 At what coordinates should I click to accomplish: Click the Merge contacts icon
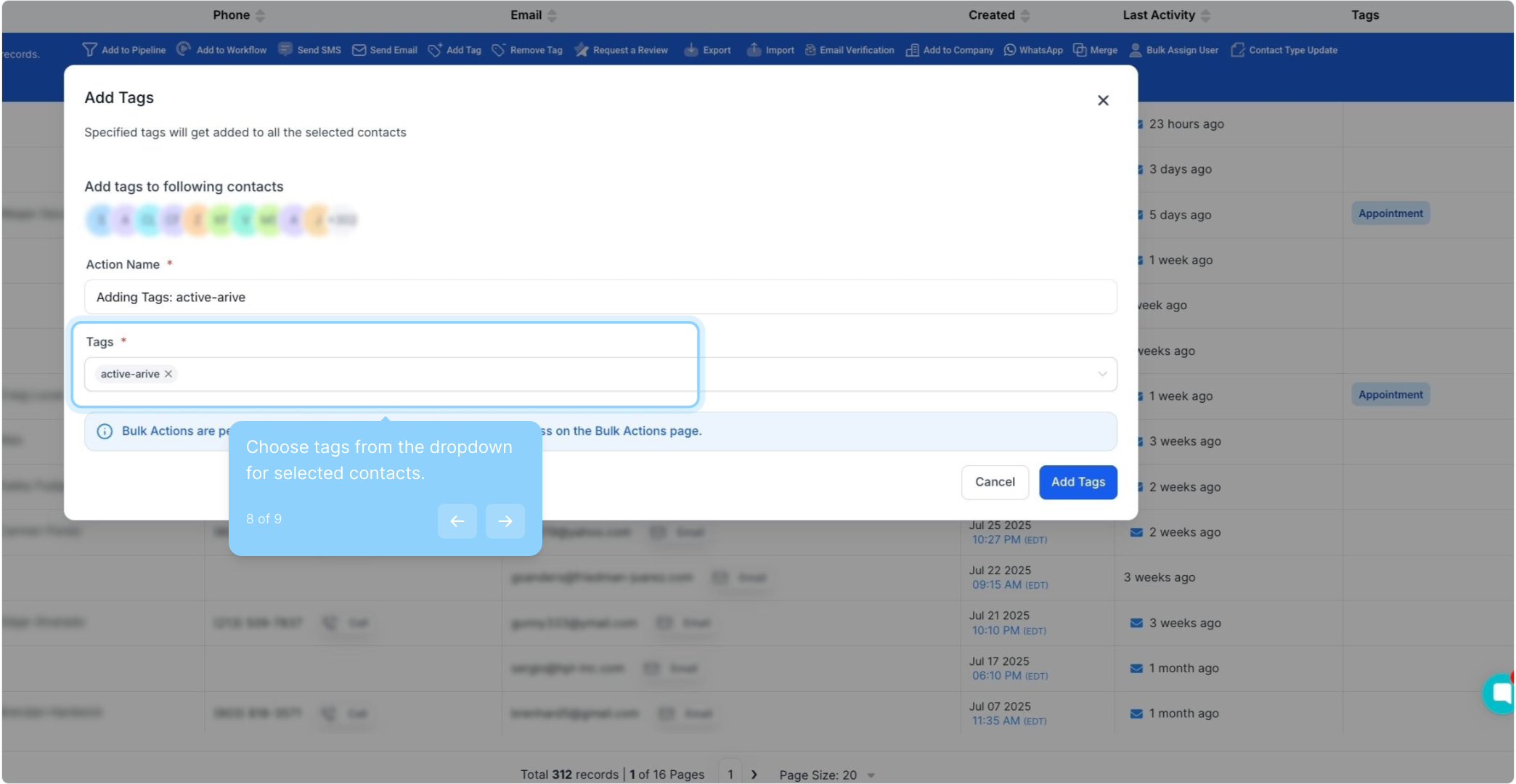tap(1080, 50)
